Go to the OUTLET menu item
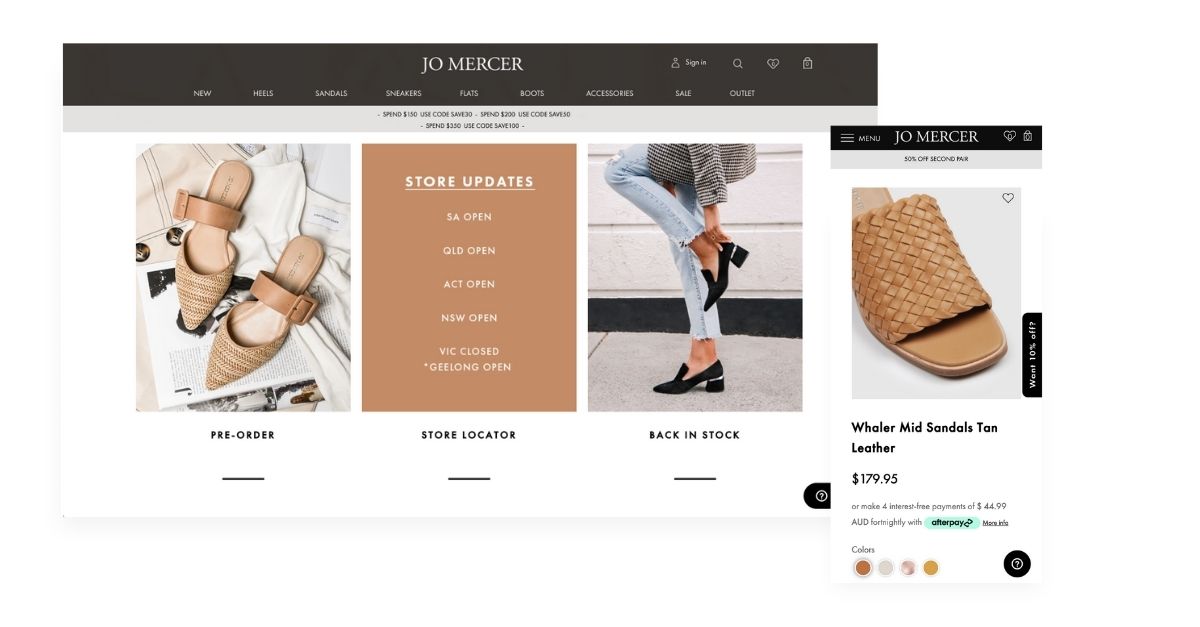Viewport: 1200px width, 627px height. tap(742, 93)
